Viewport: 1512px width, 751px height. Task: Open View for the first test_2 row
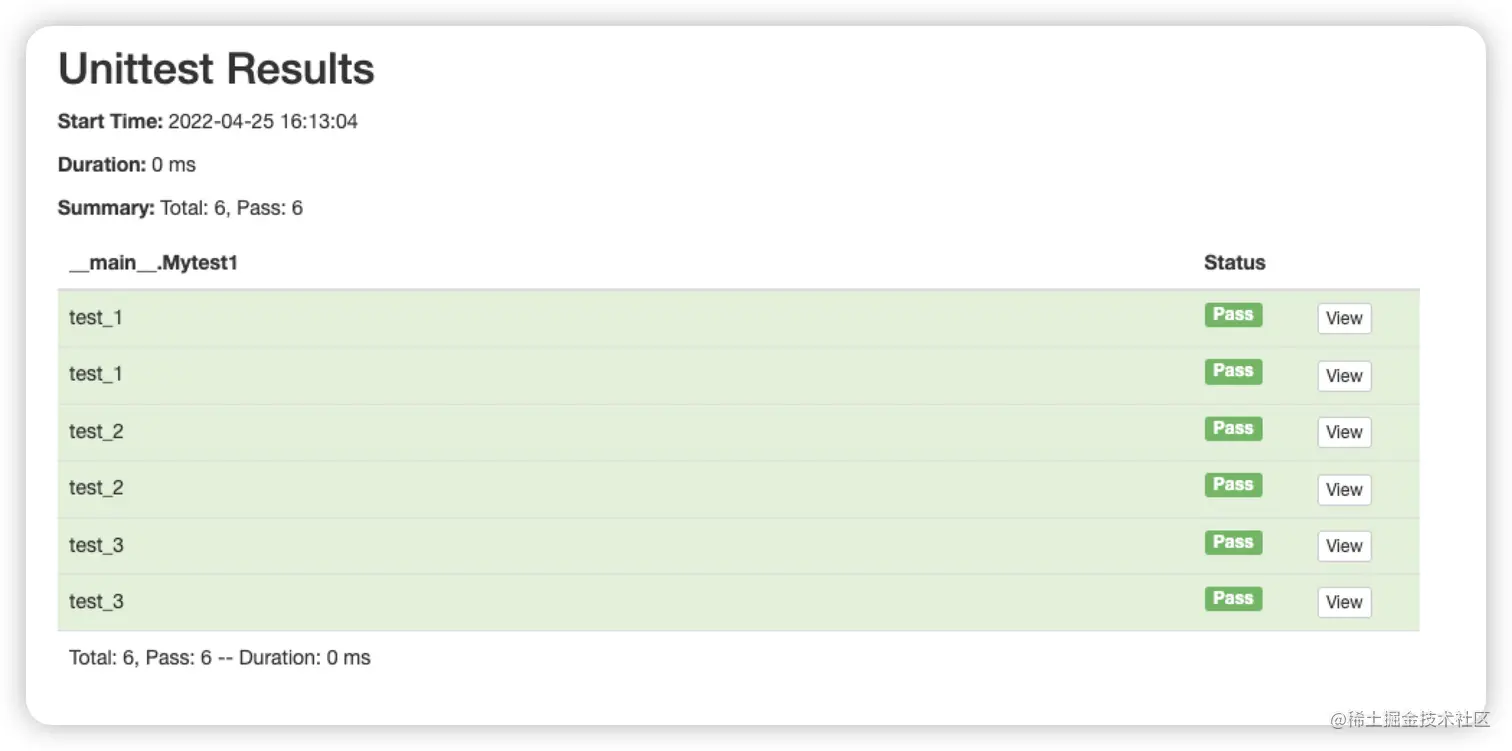[1344, 433]
